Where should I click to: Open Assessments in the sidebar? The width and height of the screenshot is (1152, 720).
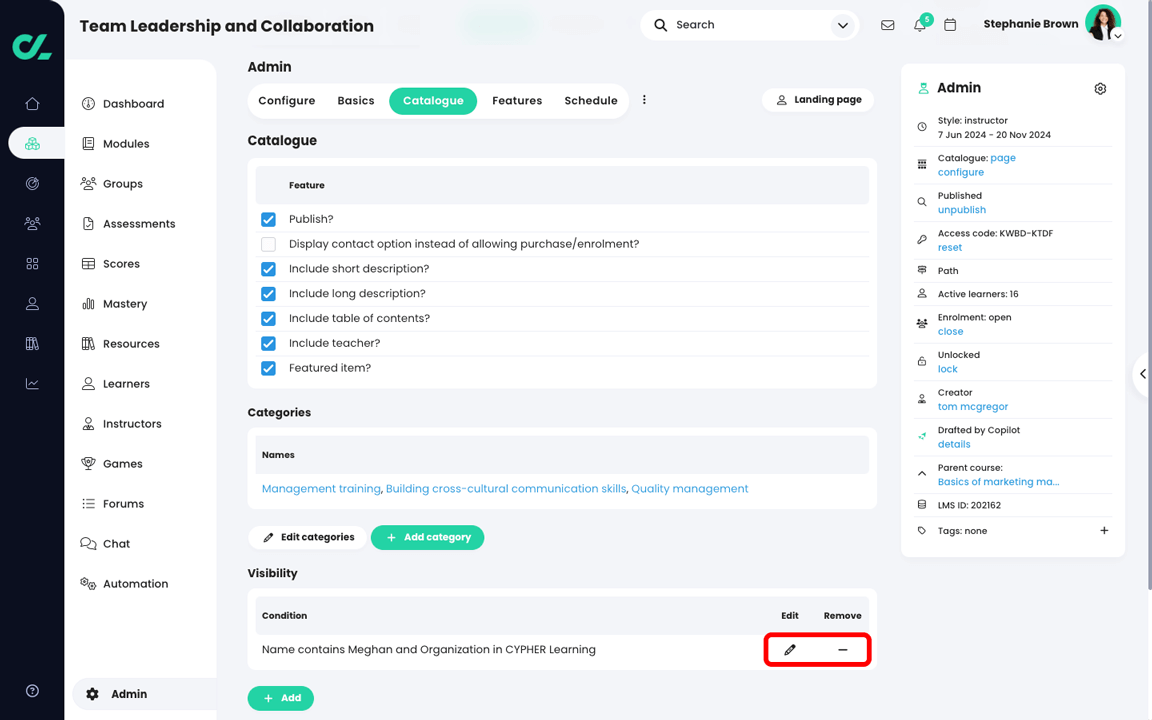pyautogui.click(x=139, y=224)
